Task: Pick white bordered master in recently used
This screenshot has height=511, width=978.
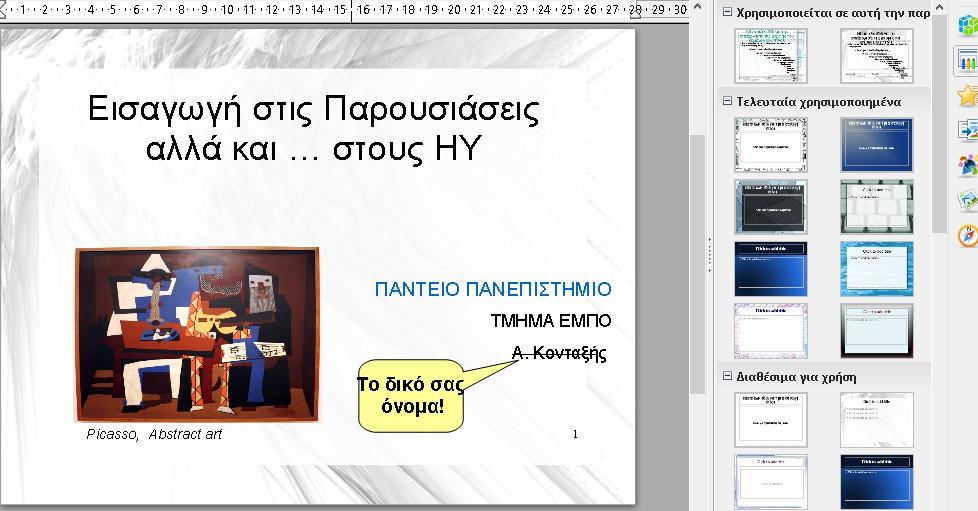Action: click(x=771, y=145)
